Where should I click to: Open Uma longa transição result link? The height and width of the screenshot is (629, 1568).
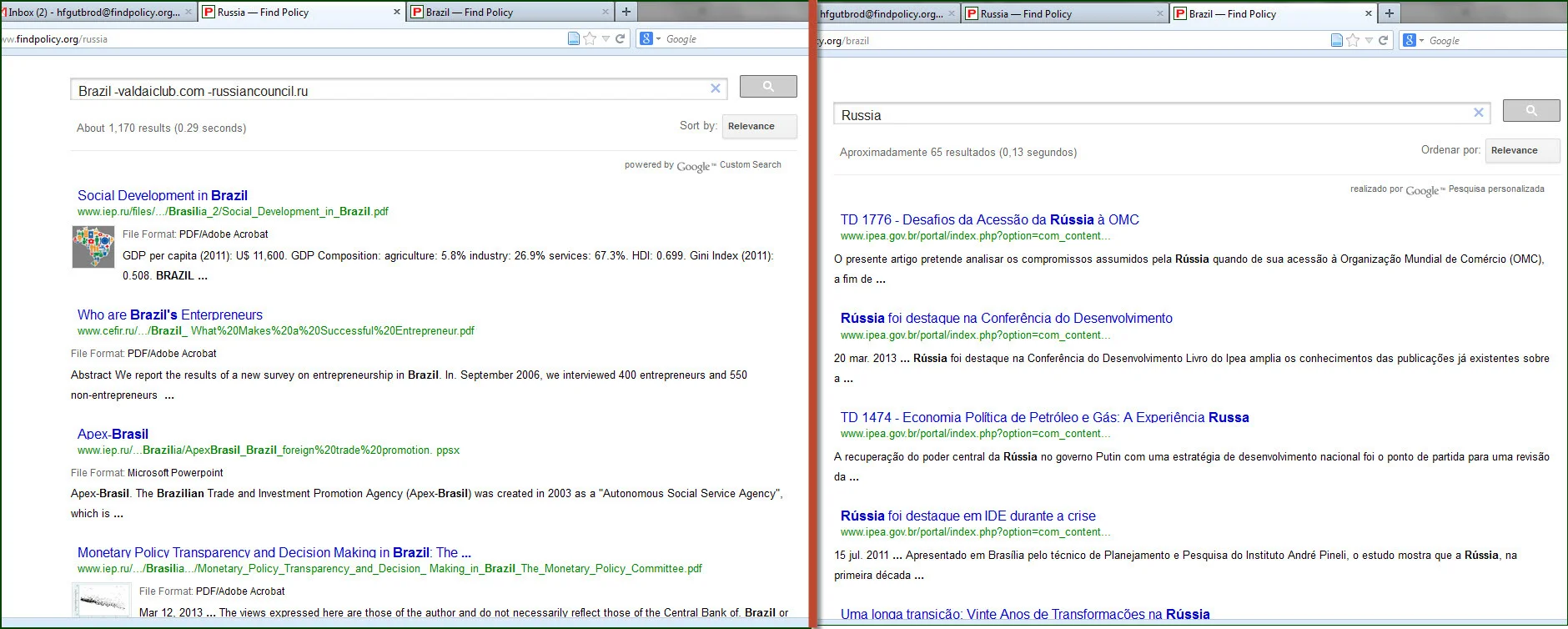click(x=1025, y=614)
